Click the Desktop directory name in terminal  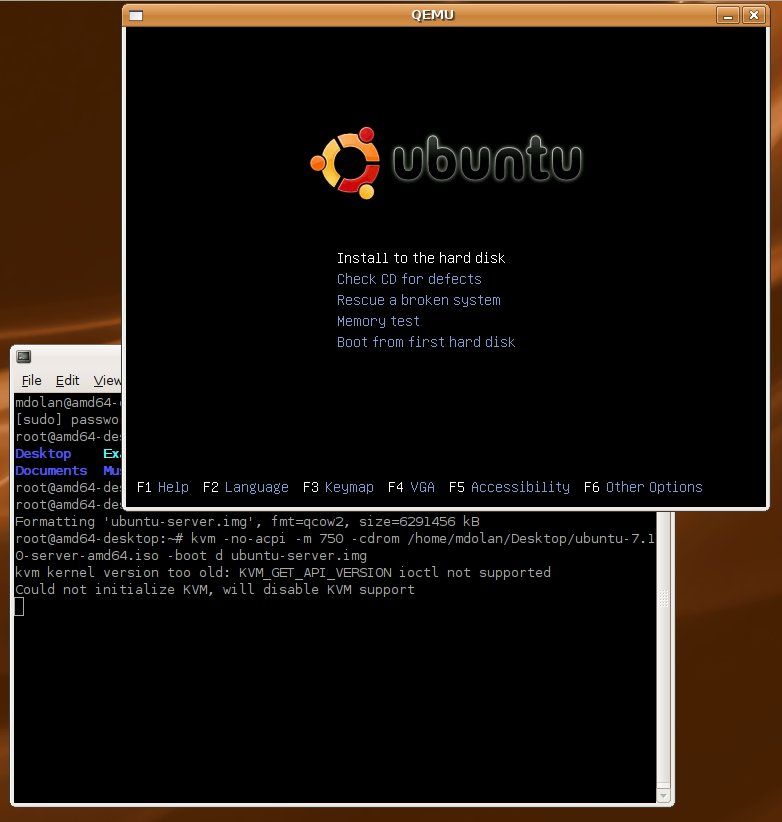43,453
